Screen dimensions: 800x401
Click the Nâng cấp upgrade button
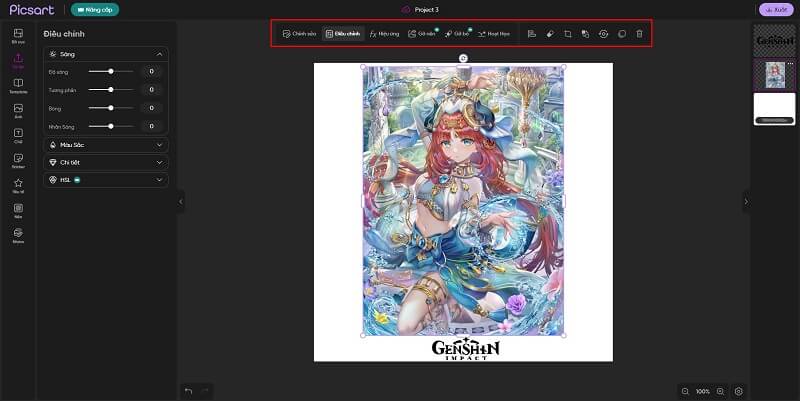coord(95,10)
